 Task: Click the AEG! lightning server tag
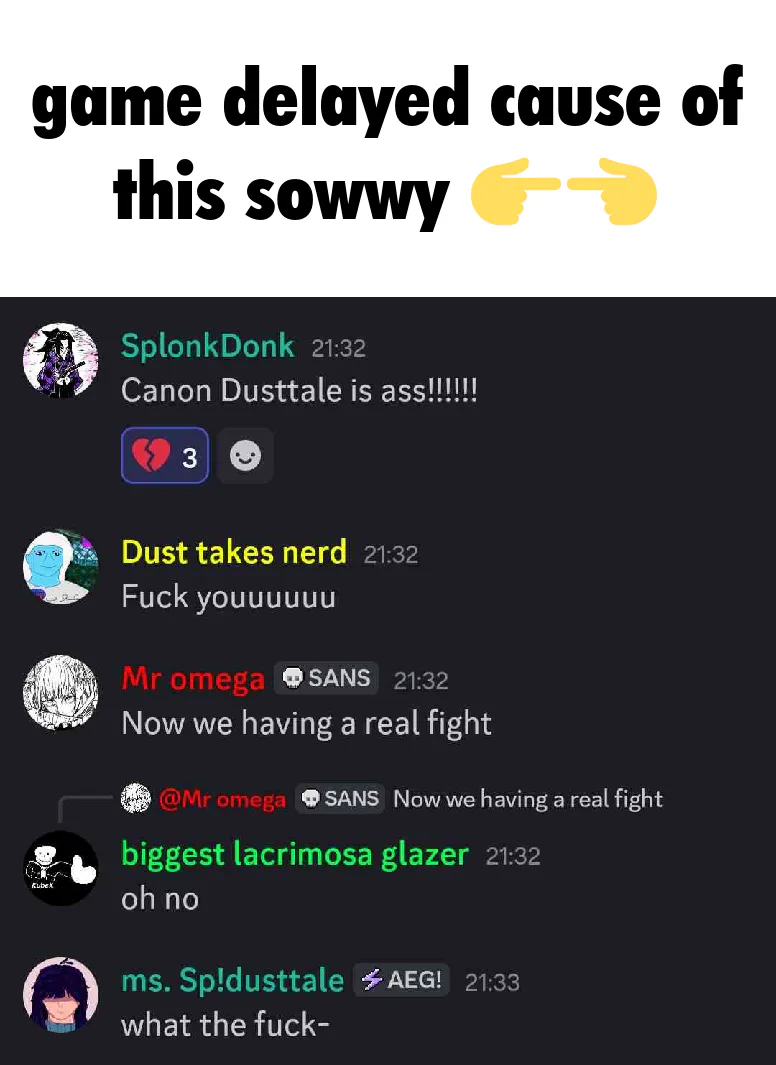(401, 980)
